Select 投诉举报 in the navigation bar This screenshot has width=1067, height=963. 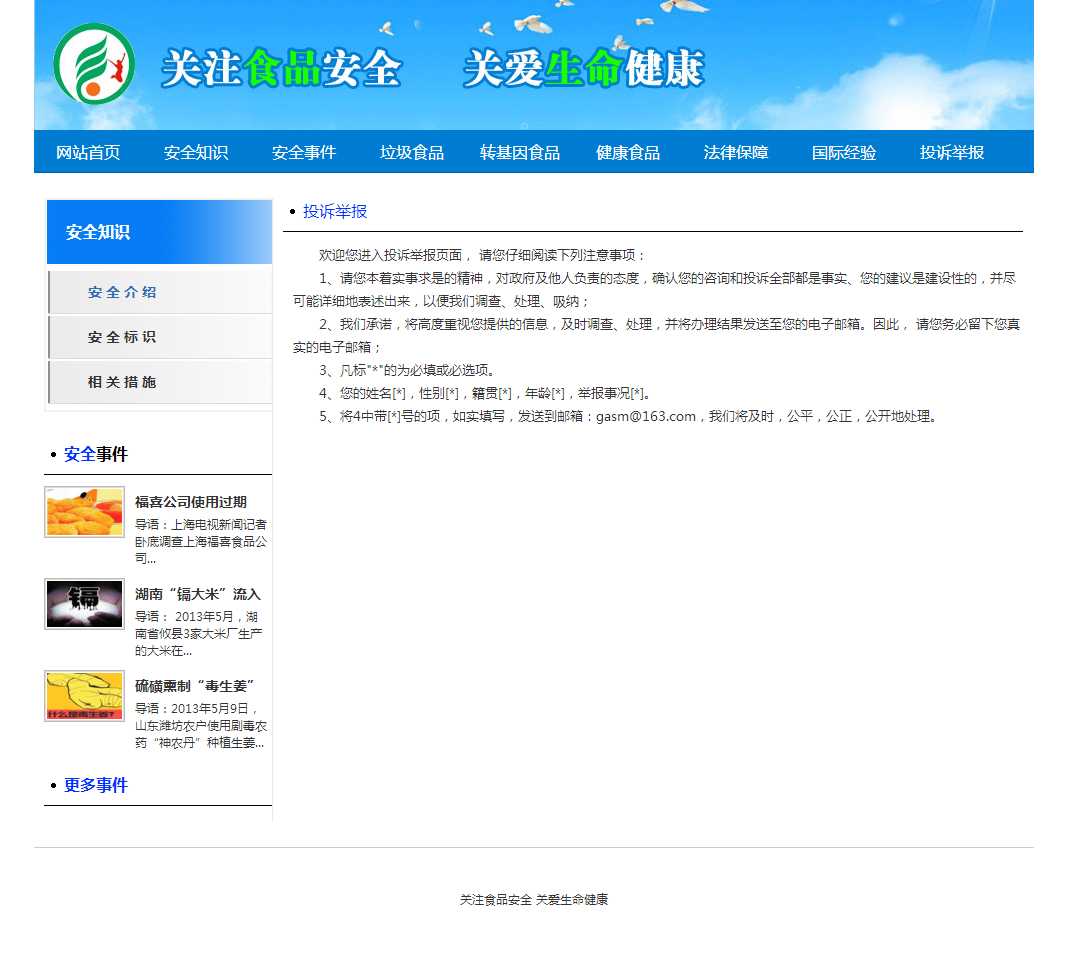click(952, 152)
